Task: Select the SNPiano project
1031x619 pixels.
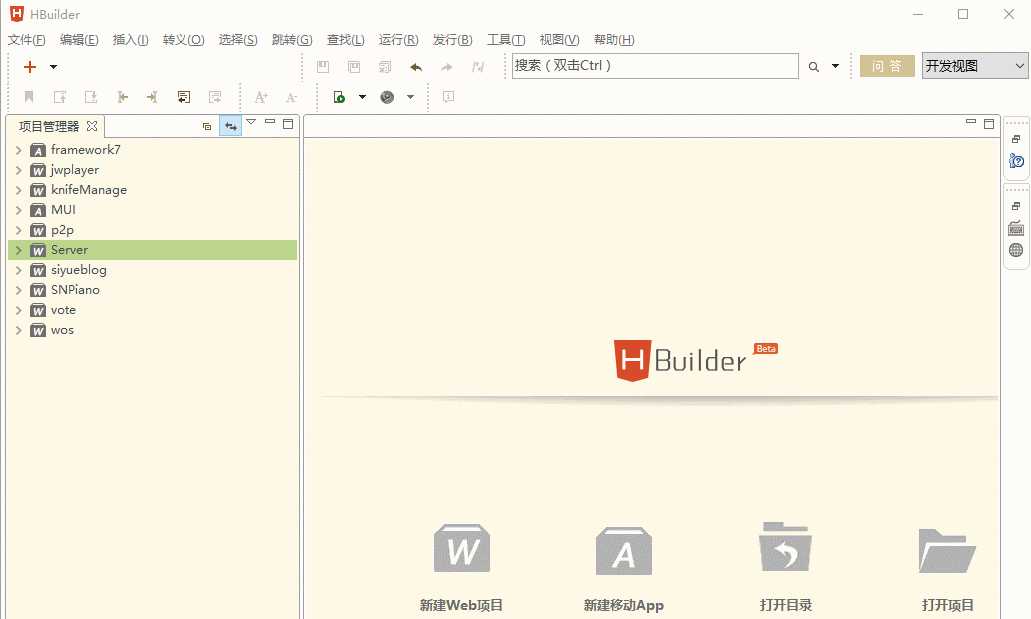Action: [x=76, y=290]
